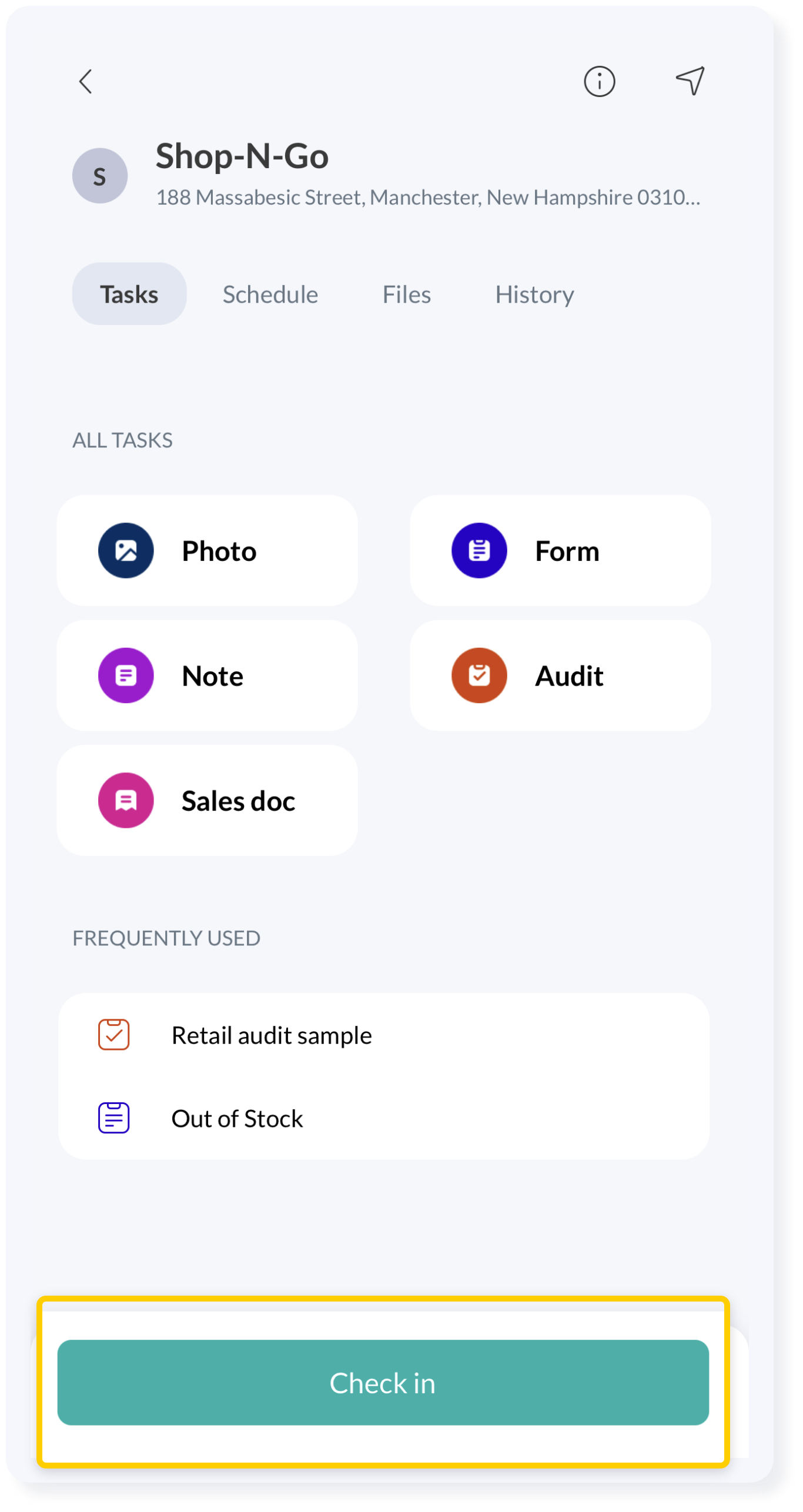Screen dimensions: 803x1512
Task: Switch to the Schedule tab
Action: (x=270, y=295)
